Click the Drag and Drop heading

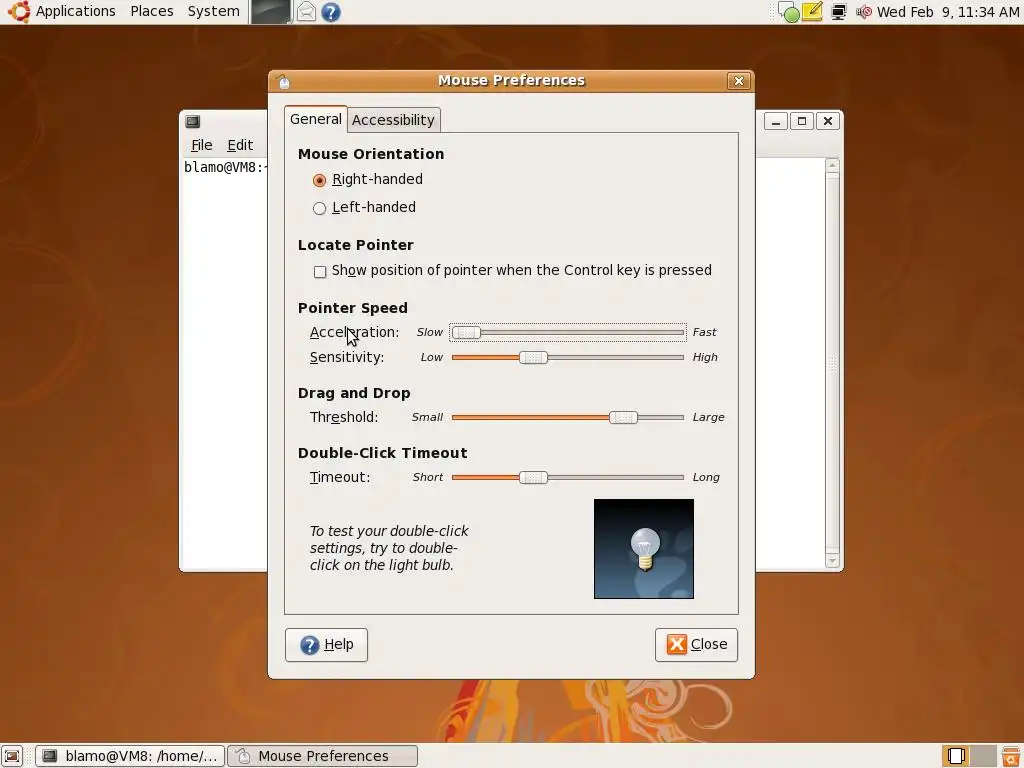click(354, 393)
